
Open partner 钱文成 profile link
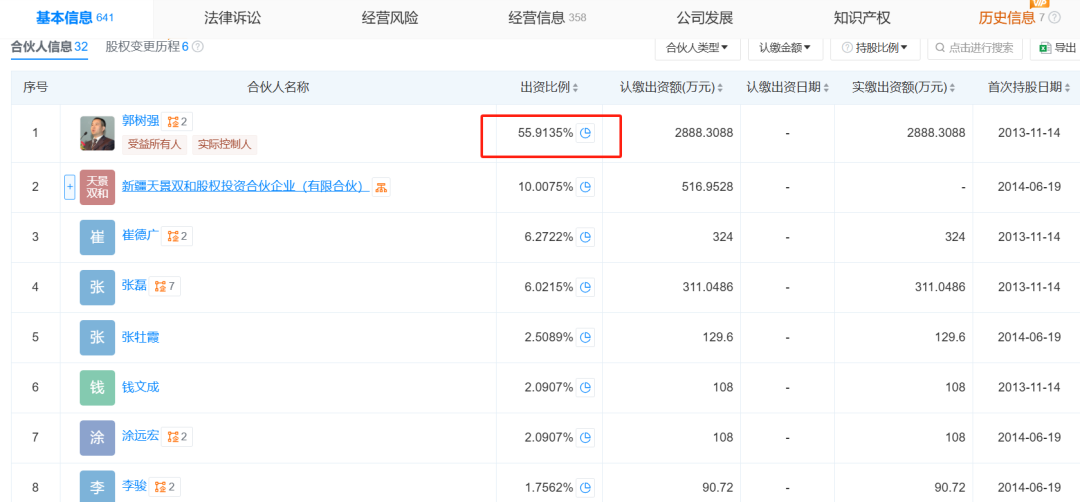tap(140, 386)
